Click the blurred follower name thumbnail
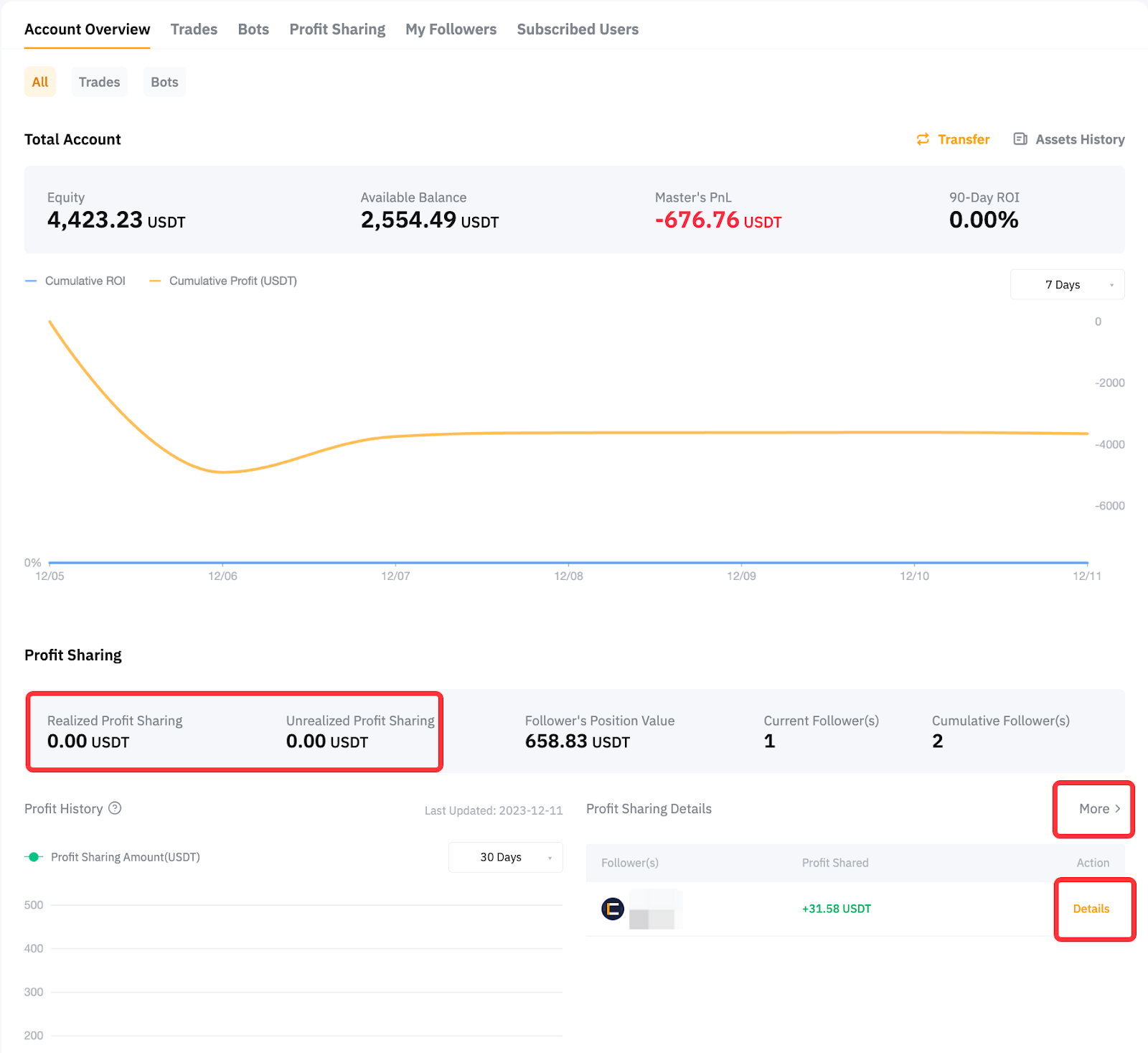Screen dimensions: 1148x1053 point(652,910)
